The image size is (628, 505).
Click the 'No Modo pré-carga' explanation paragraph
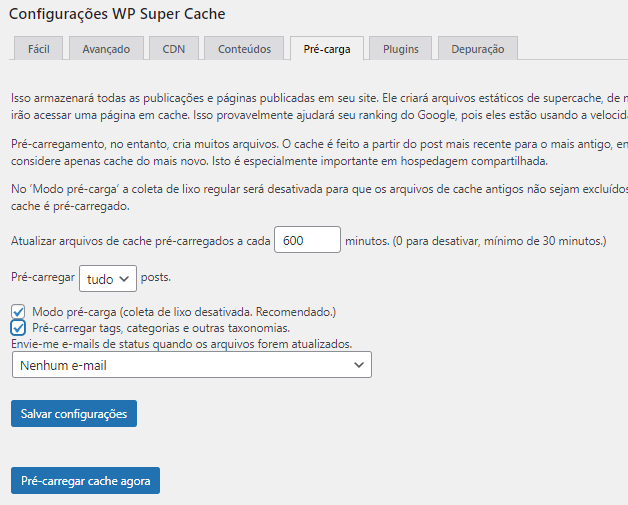click(x=300, y=189)
